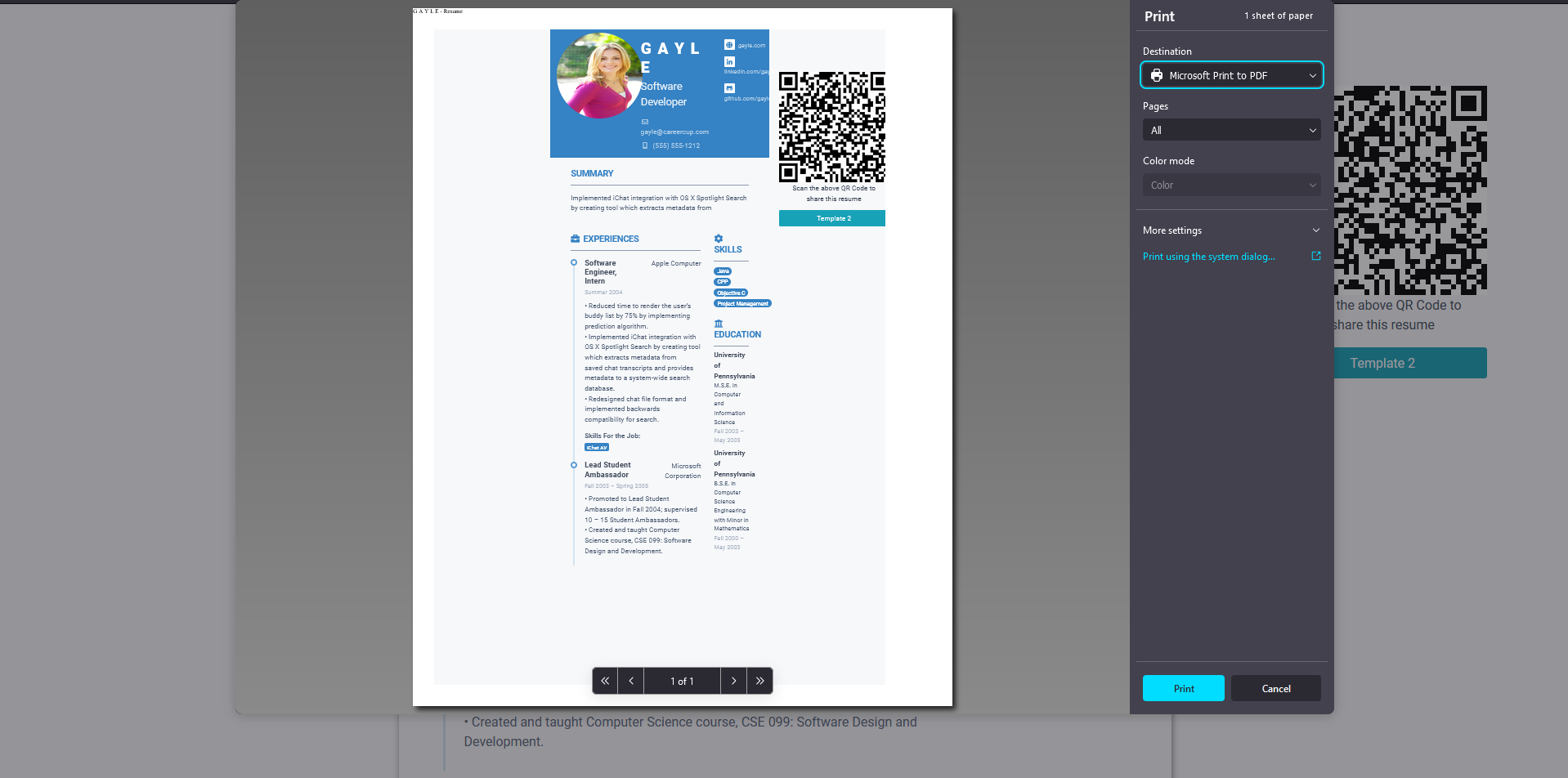
Task: Click the QR code on background page
Action: pos(1410,190)
